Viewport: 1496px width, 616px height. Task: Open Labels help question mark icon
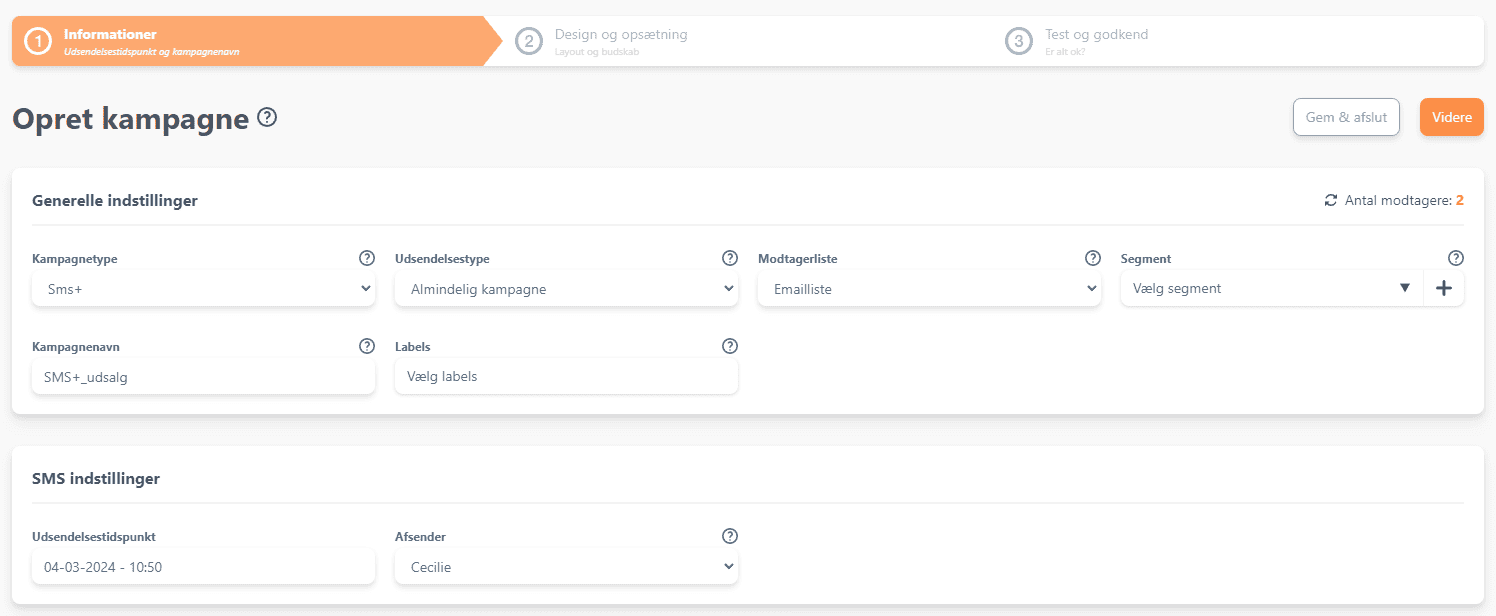[730, 346]
